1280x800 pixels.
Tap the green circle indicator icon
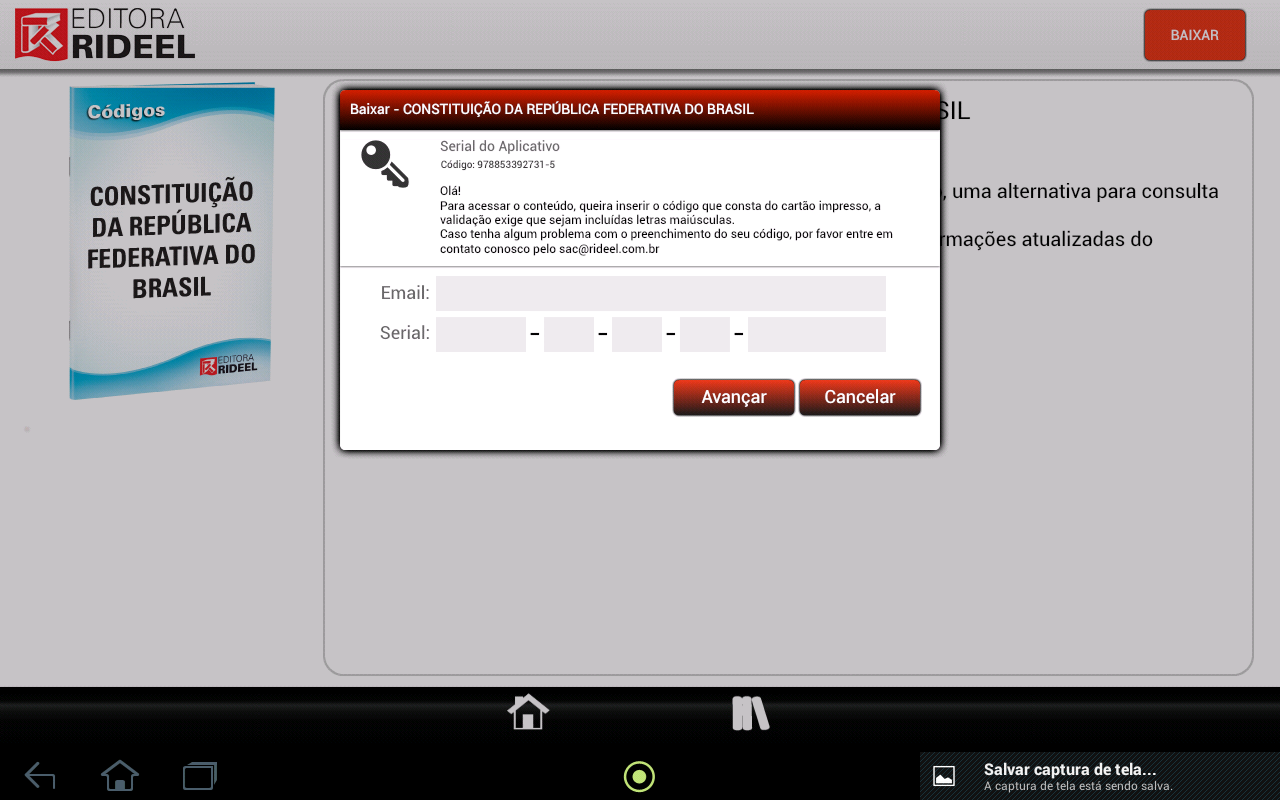click(639, 776)
